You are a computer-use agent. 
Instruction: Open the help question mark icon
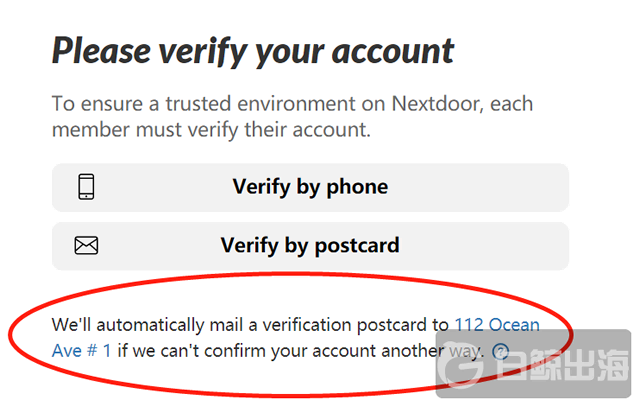501,351
